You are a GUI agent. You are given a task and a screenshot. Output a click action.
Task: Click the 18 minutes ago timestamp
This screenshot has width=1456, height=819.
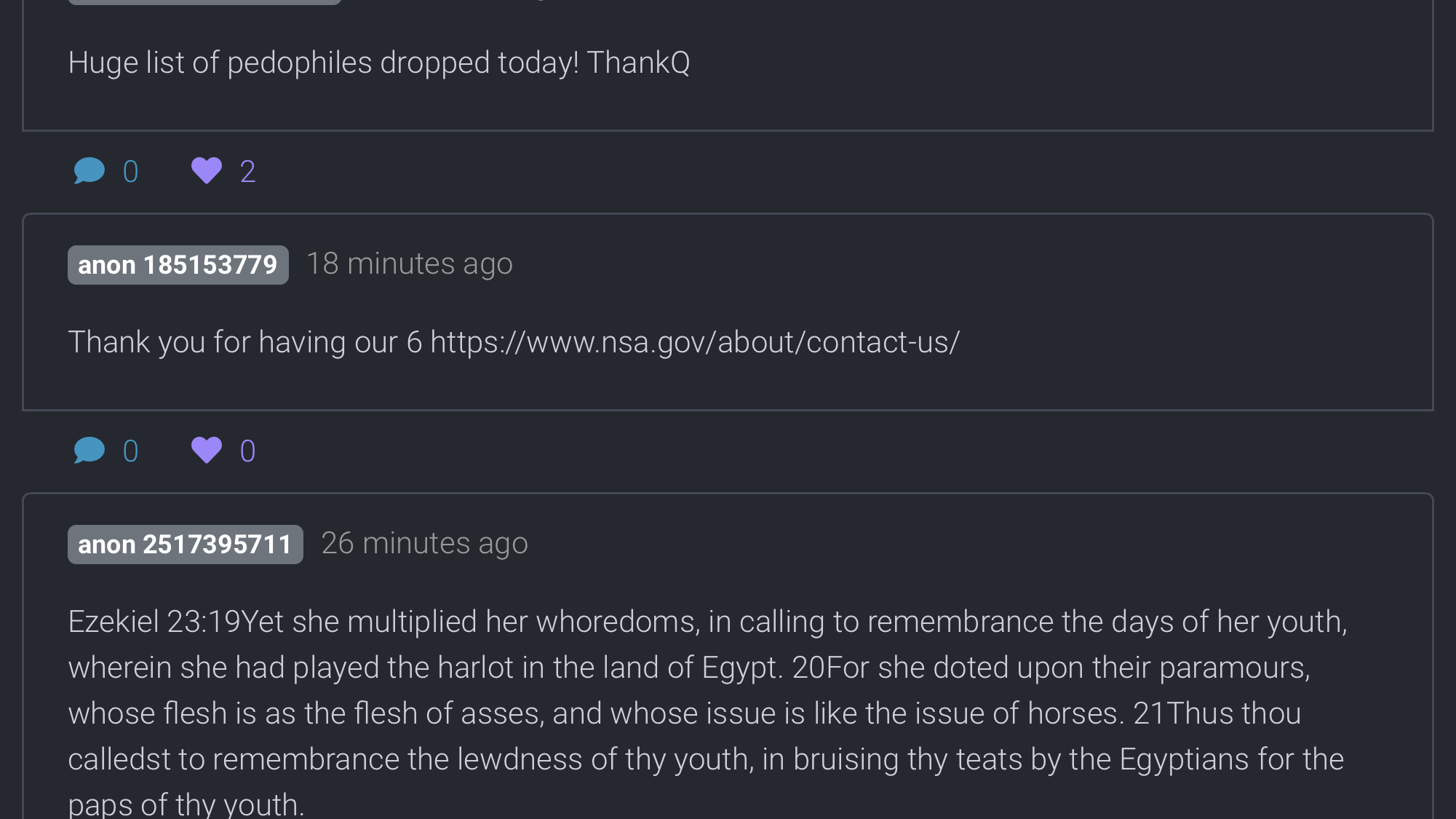point(410,264)
